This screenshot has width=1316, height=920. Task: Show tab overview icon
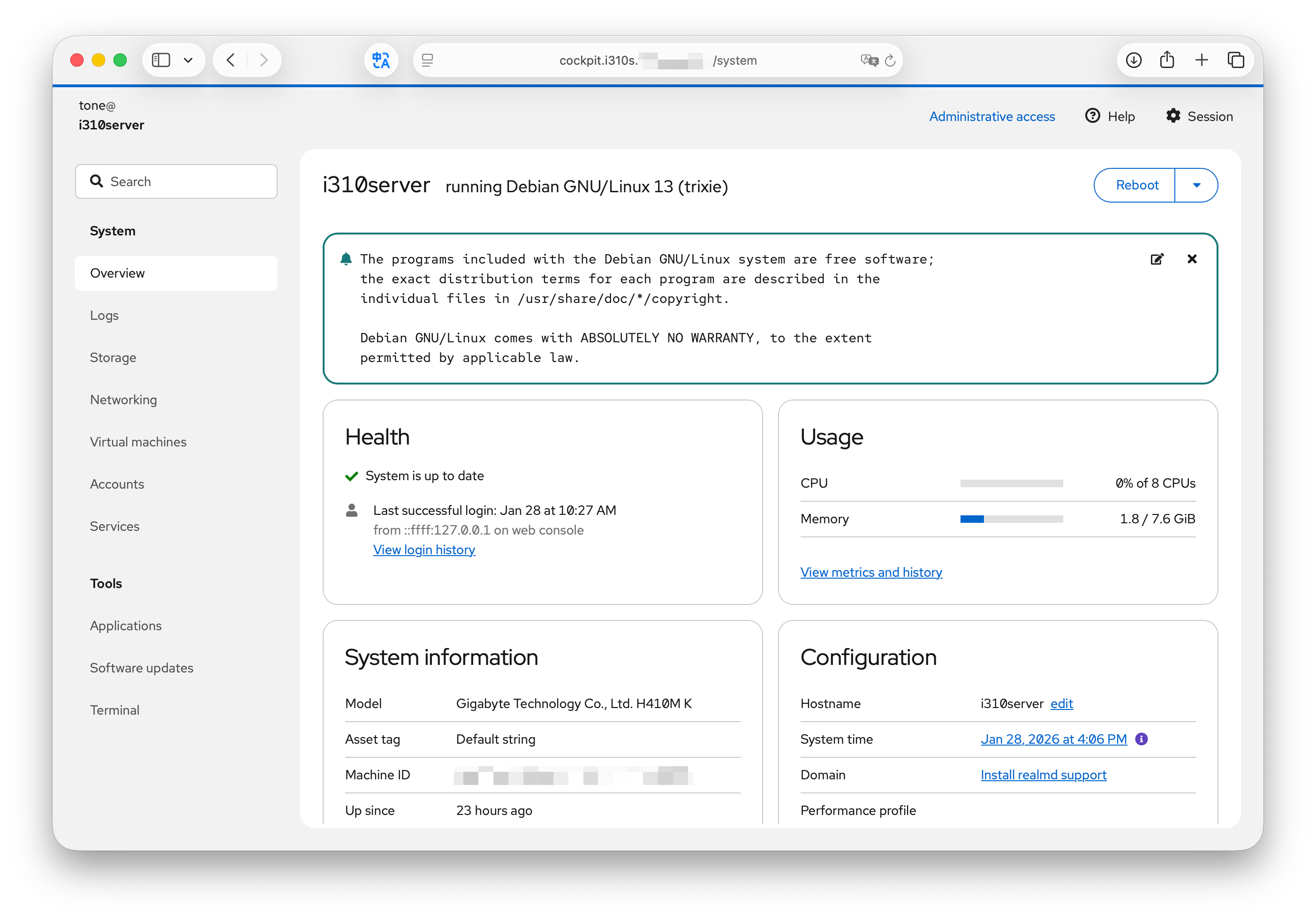[x=1236, y=60]
